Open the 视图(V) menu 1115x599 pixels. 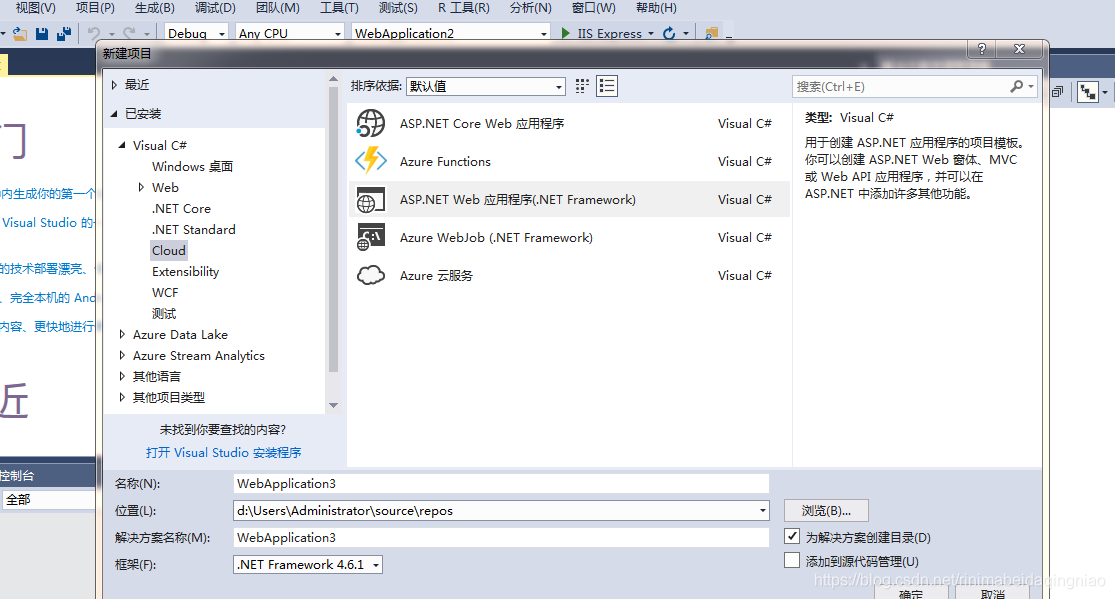(x=36, y=8)
